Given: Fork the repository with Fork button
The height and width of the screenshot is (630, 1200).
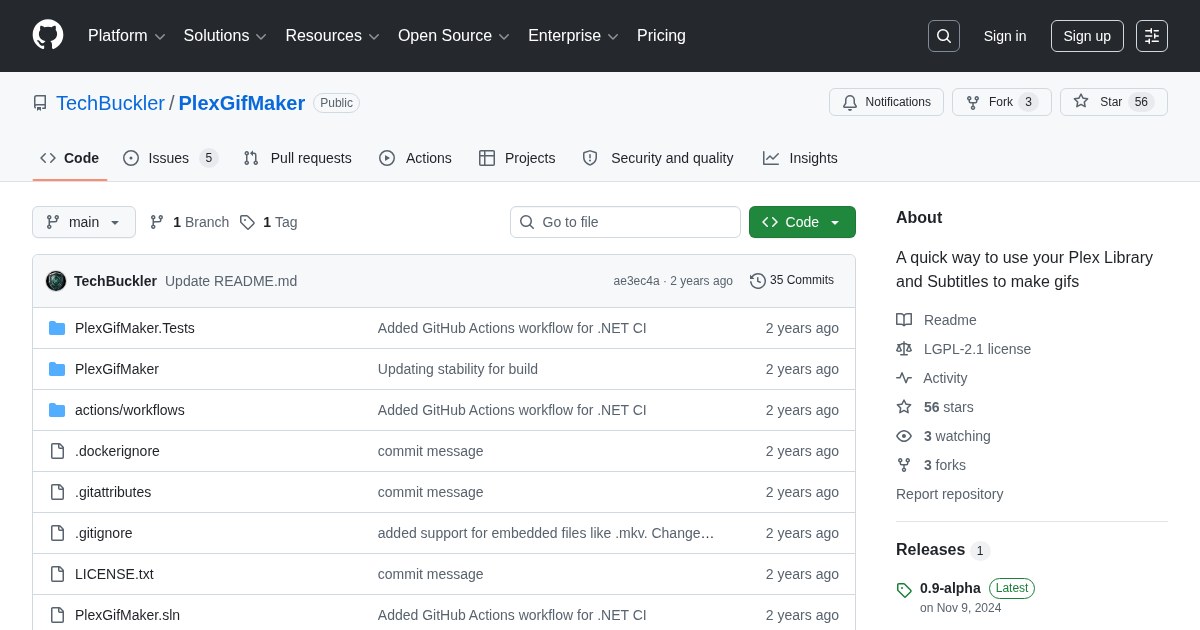Looking at the screenshot, I should [1002, 102].
